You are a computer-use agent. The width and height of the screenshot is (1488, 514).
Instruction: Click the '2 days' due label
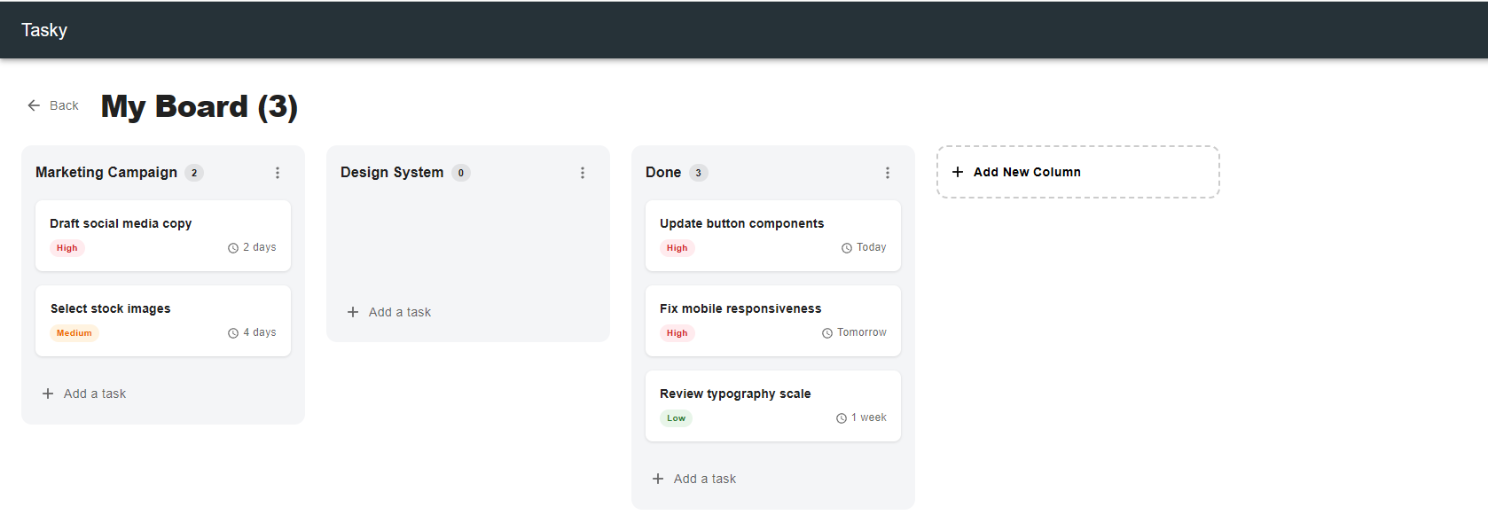[259, 247]
